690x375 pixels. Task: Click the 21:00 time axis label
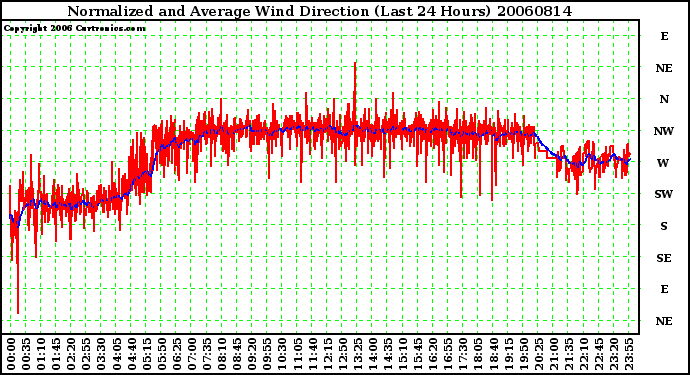click(x=554, y=354)
